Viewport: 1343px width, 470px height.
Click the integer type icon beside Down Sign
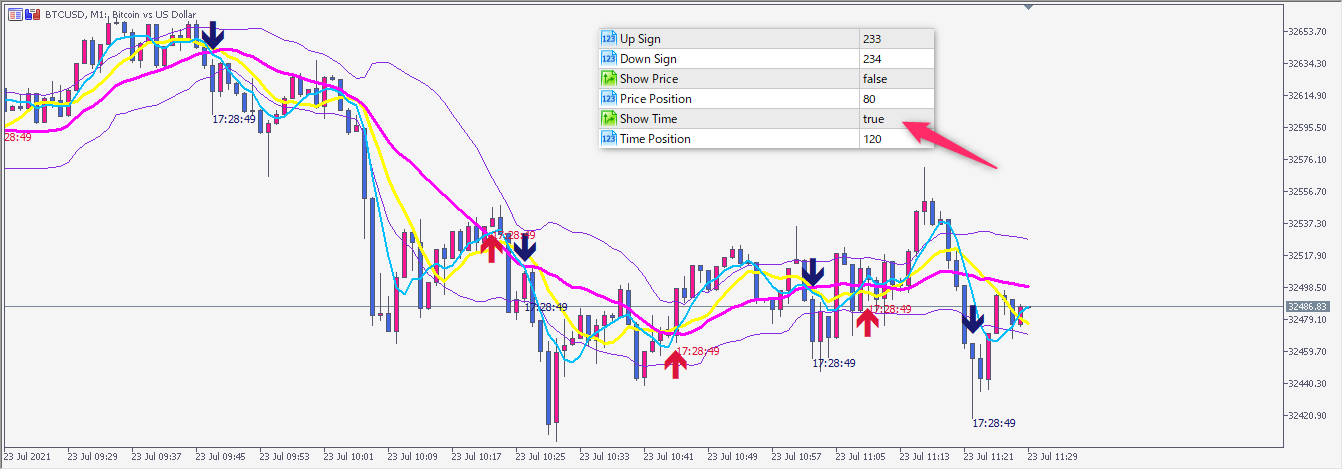coord(608,59)
